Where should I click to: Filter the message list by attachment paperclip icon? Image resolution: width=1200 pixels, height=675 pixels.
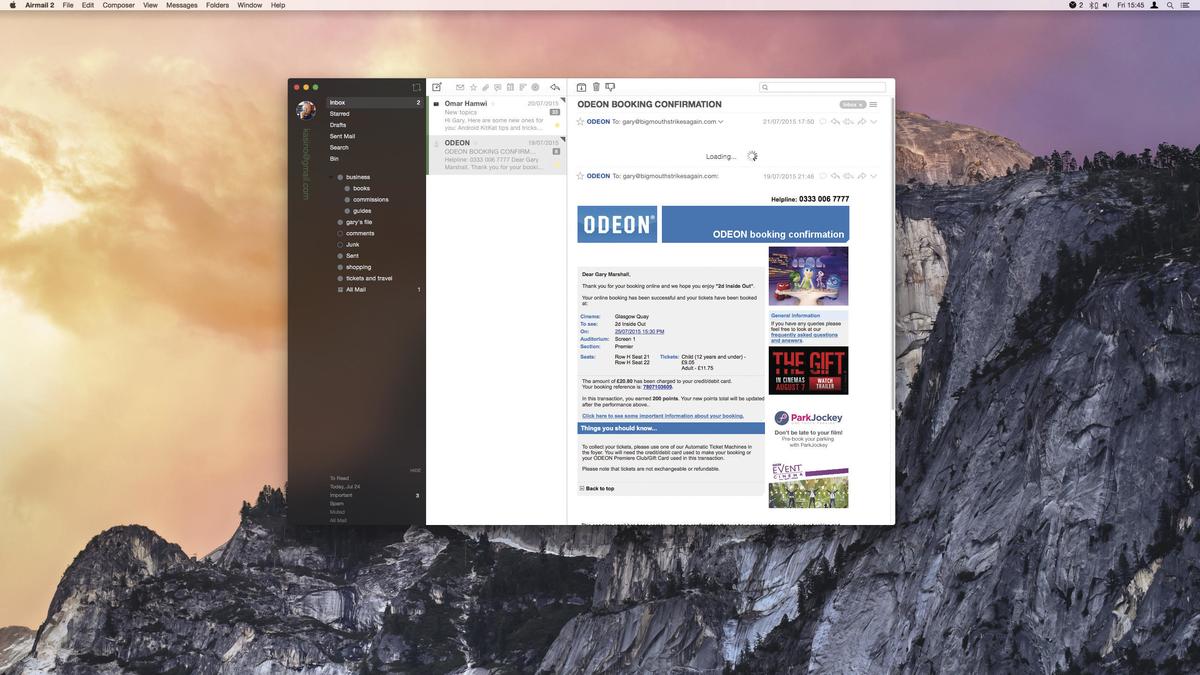pos(485,88)
